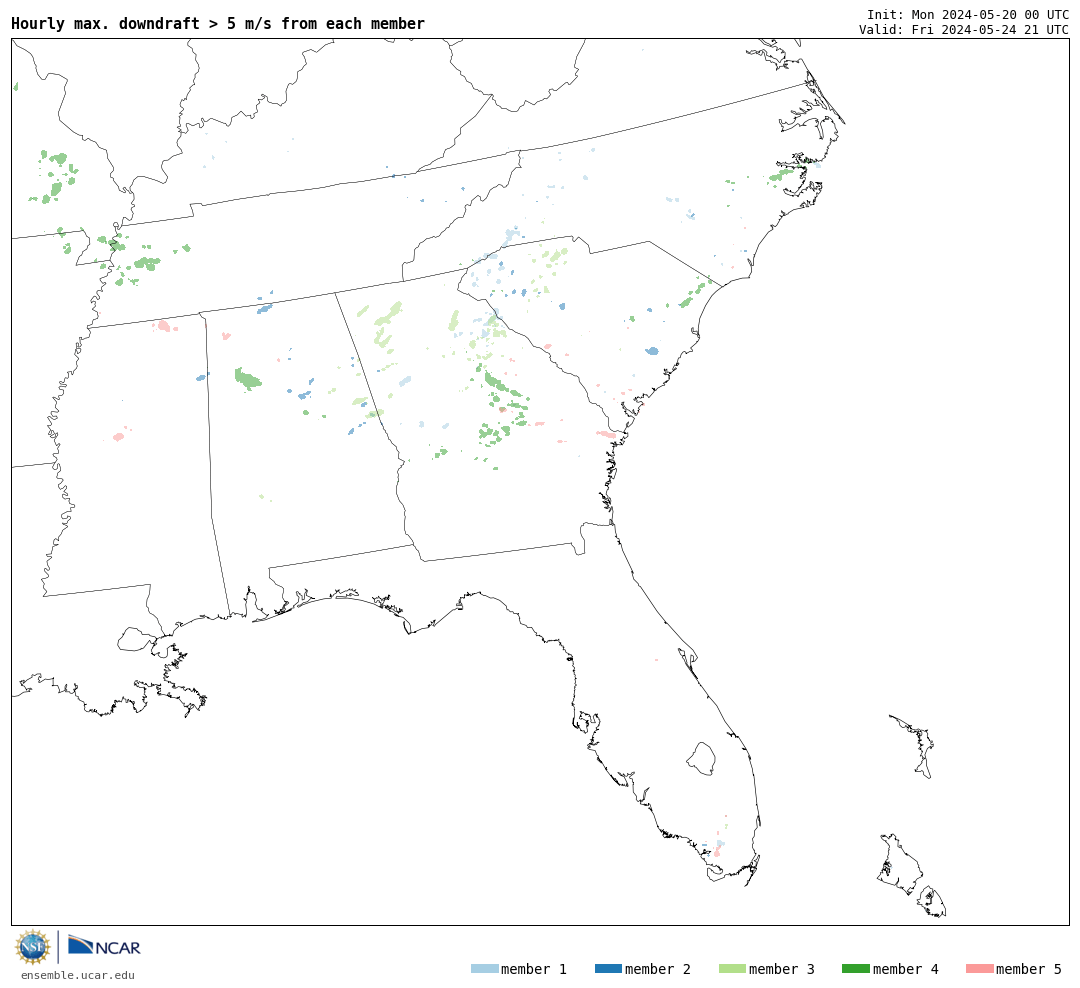Select the 'member 5' legend label

[1029, 969]
